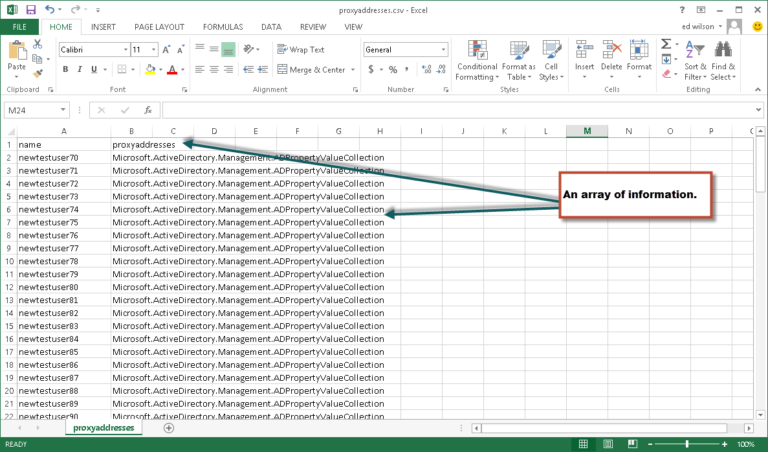768x452 pixels.
Task: Toggle Bold formatting
Action: click(65, 69)
